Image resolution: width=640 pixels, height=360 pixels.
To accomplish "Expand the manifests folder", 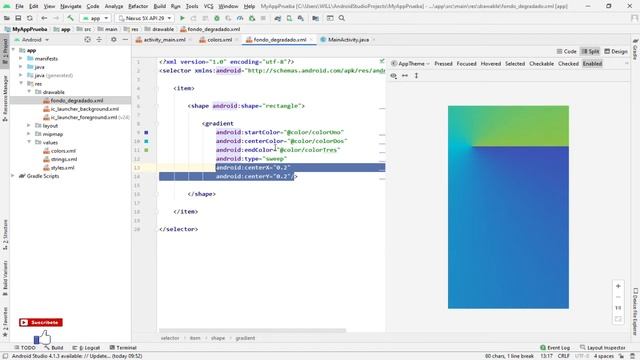I will point(21,59).
